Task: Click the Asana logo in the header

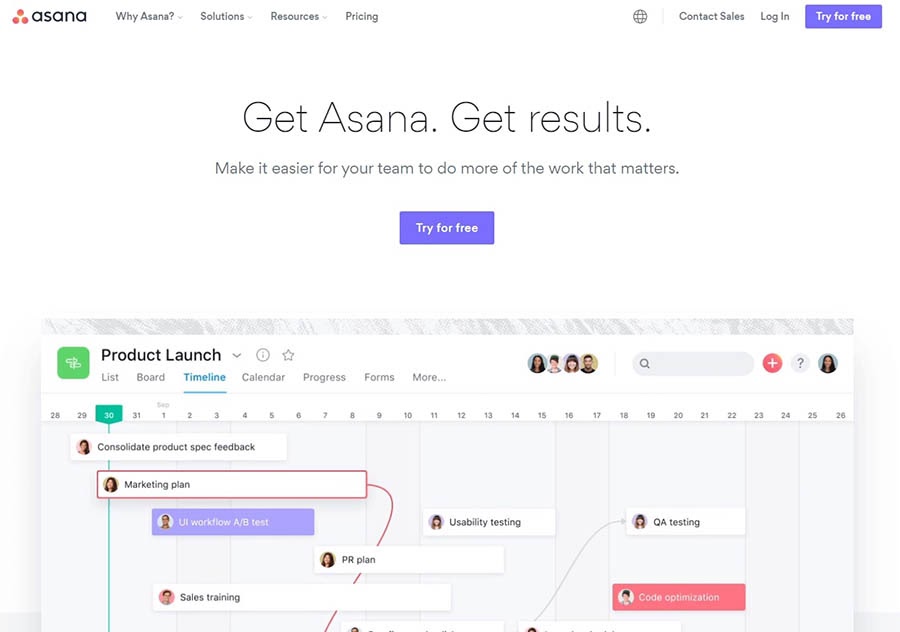Action: pyautogui.click(x=49, y=16)
